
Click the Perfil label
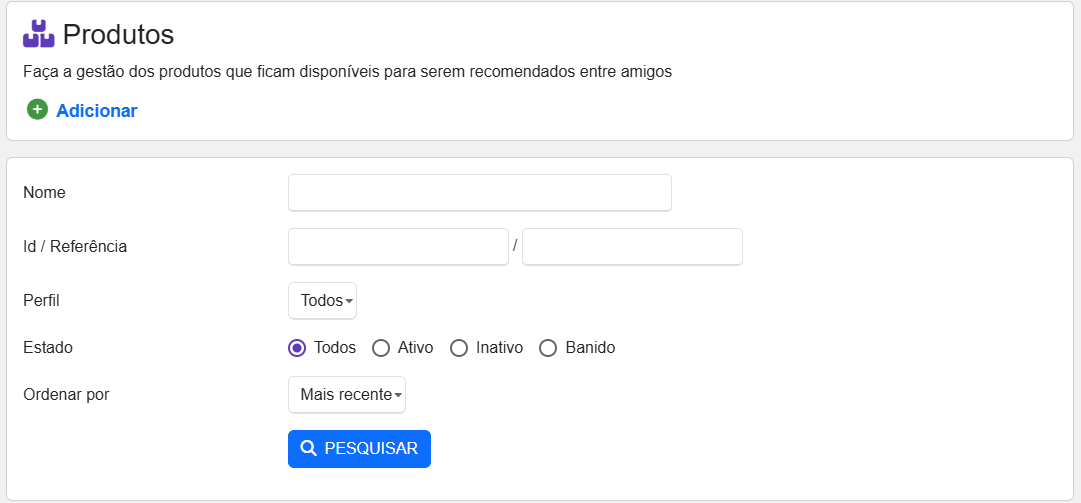41,300
